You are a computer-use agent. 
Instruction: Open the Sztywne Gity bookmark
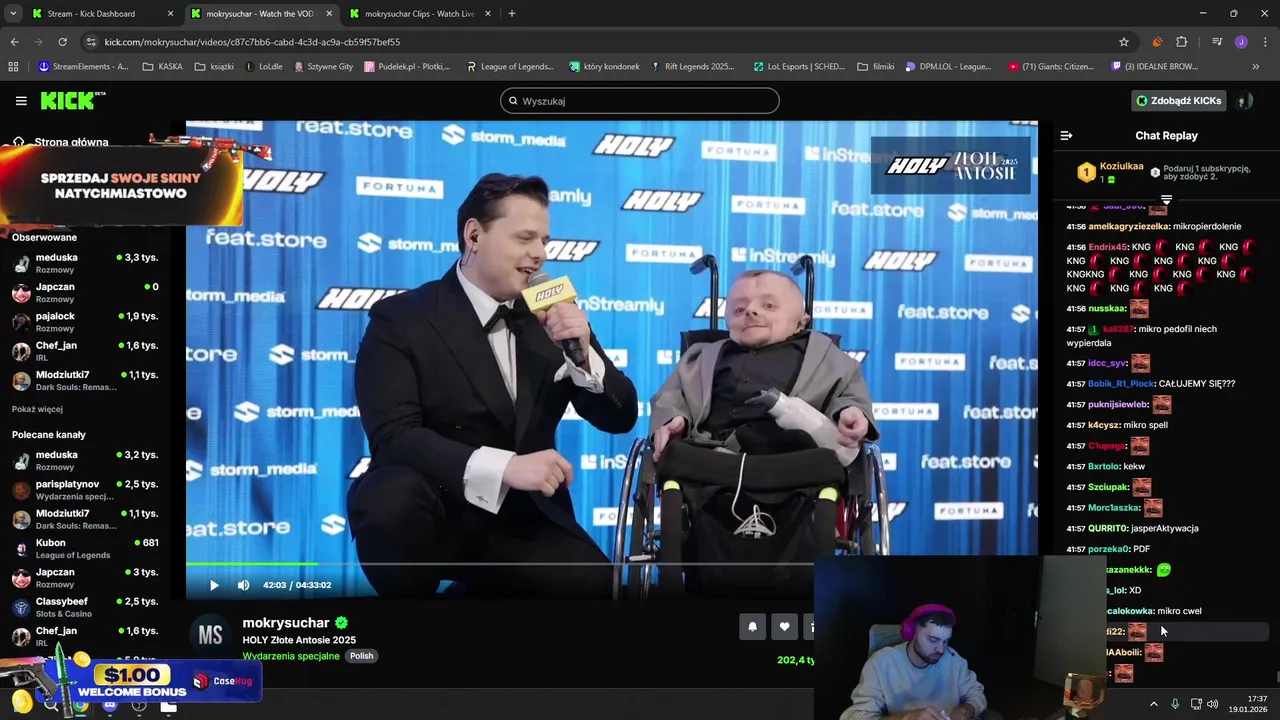[323, 67]
